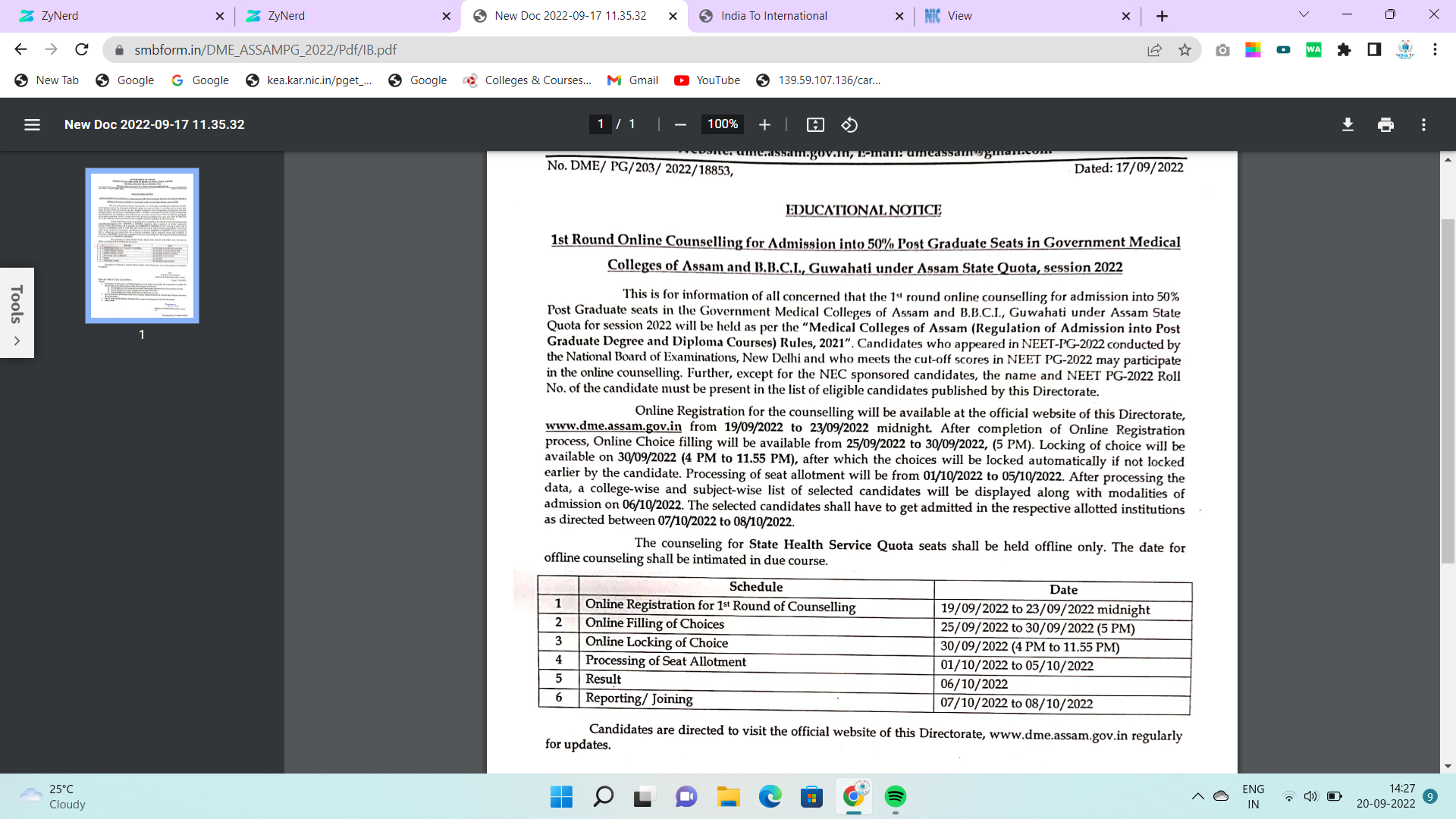Viewport: 1456px width, 819px height.
Task: Show hidden system tray icons
Action: tap(1197, 796)
